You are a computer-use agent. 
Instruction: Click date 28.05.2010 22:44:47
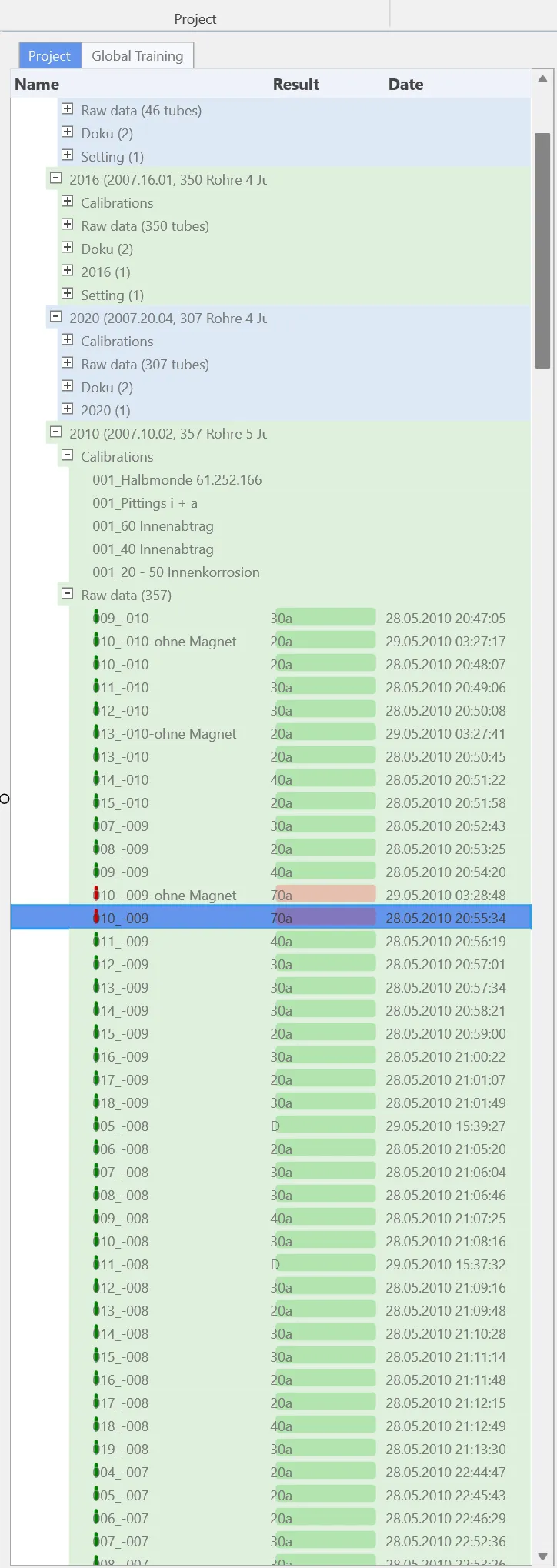click(446, 1472)
